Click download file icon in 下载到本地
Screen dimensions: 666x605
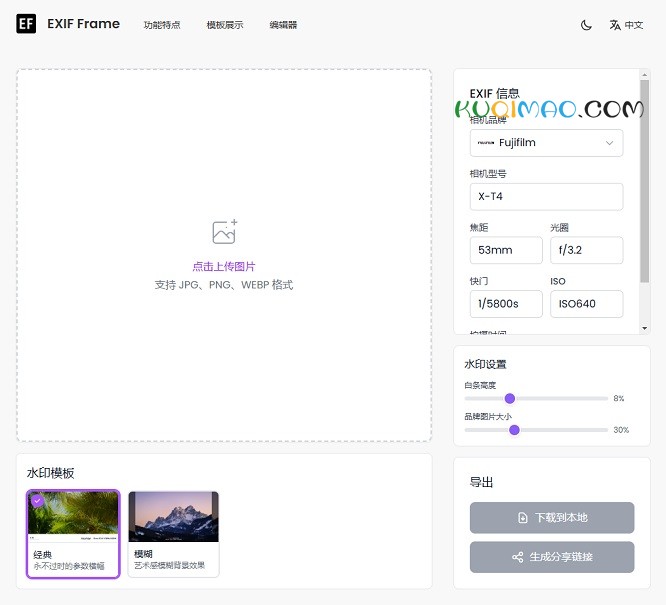523,517
